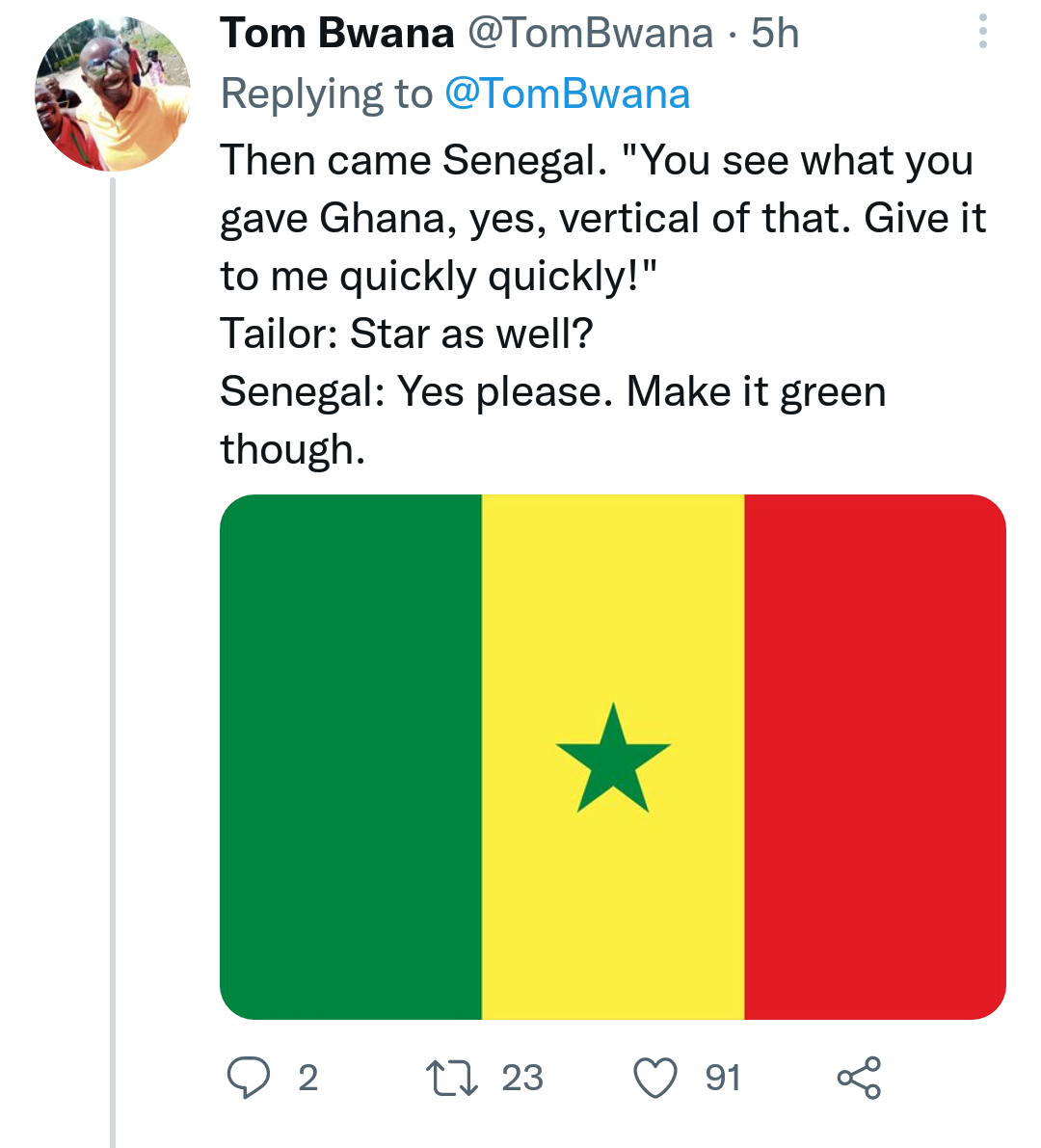Screen dimensions: 1041x1148
Task: Click the red stripe of the flag
Action: click(874, 757)
